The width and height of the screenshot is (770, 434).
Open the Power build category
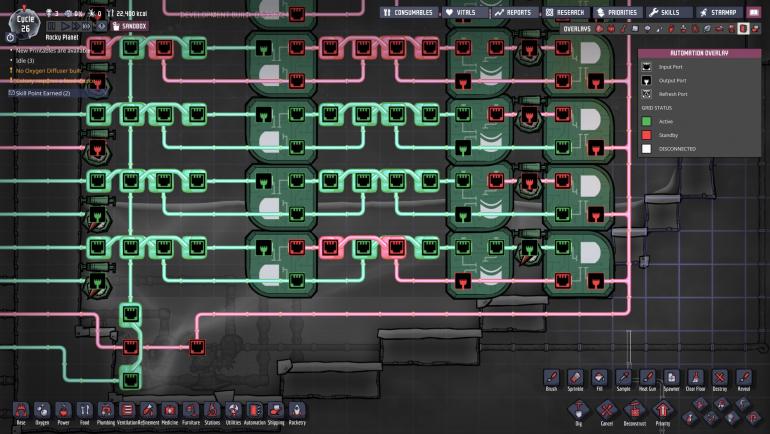[63, 413]
